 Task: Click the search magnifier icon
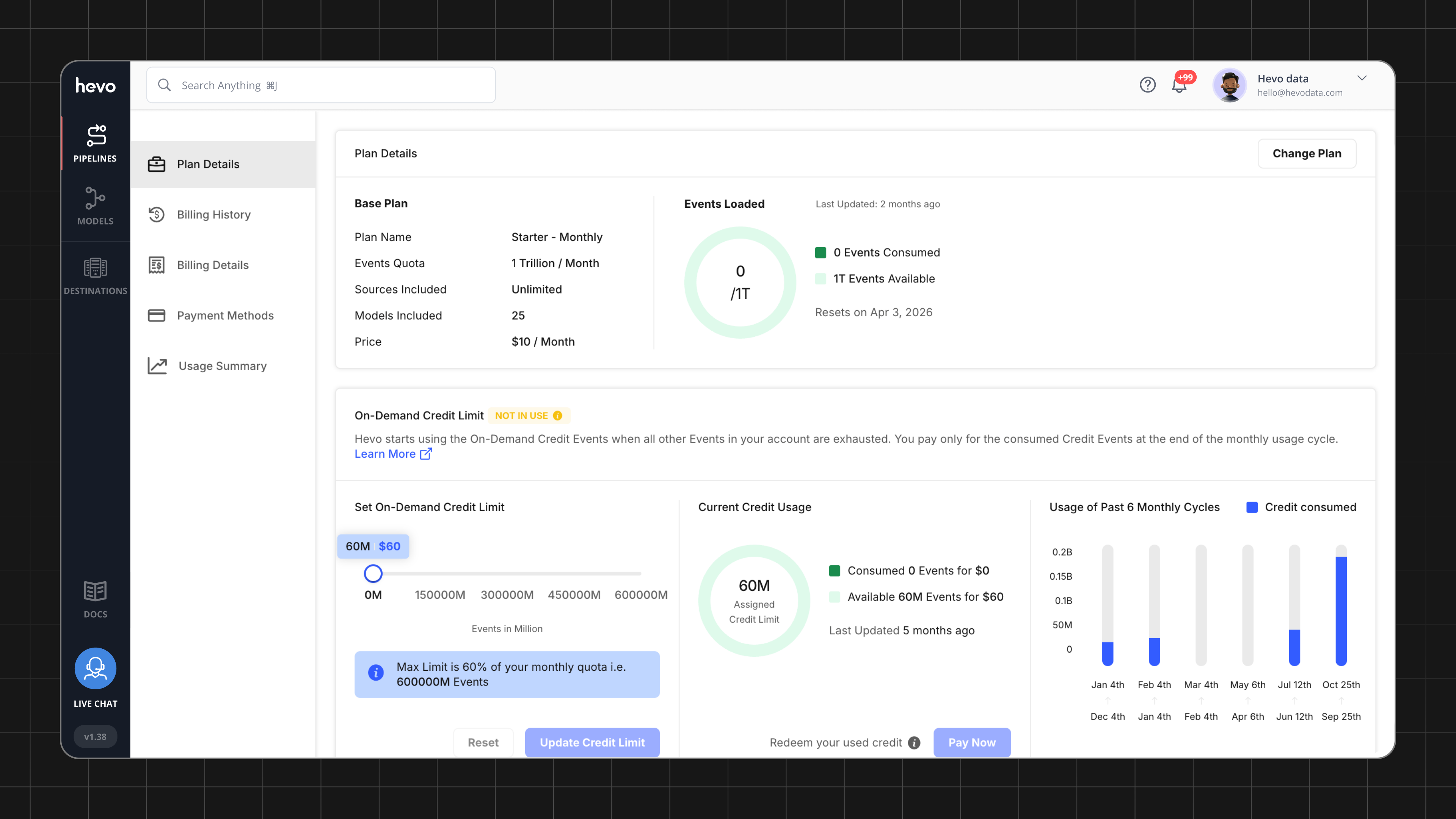[x=164, y=85]
